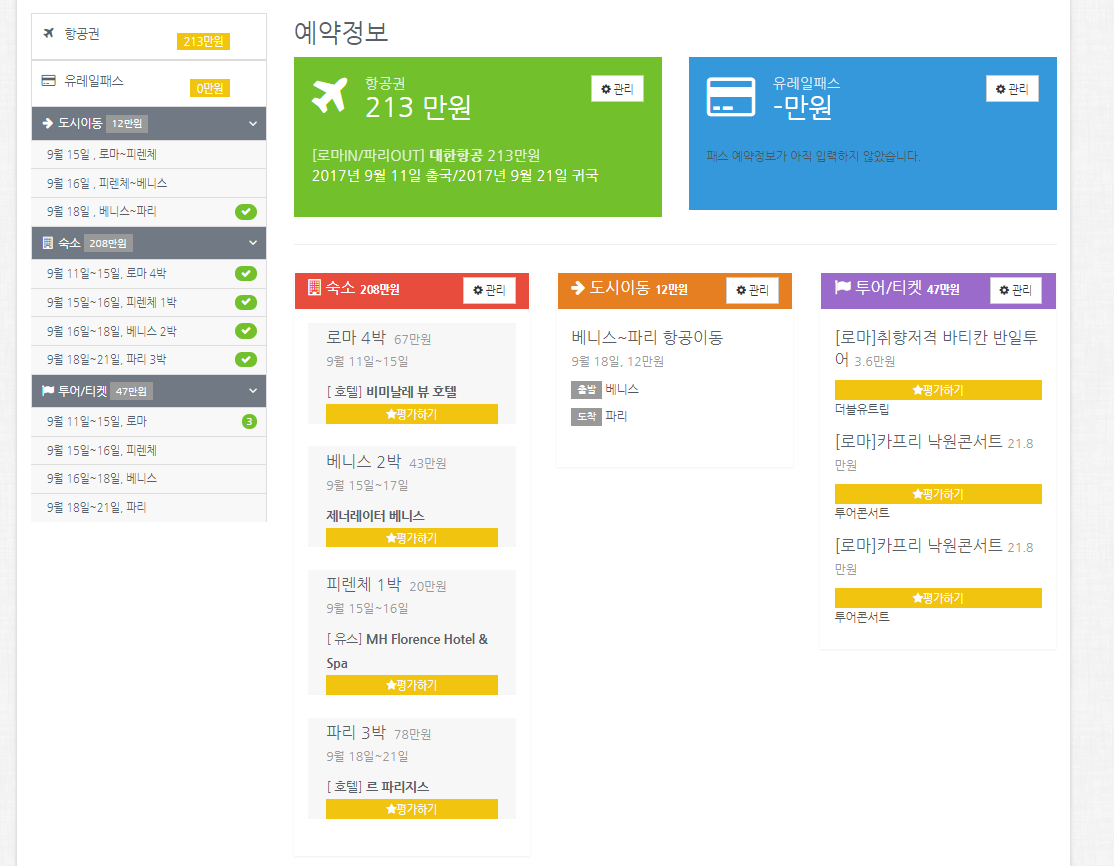Click the 208만원 badge in sidebar 숙소 header

pos(108,243)
